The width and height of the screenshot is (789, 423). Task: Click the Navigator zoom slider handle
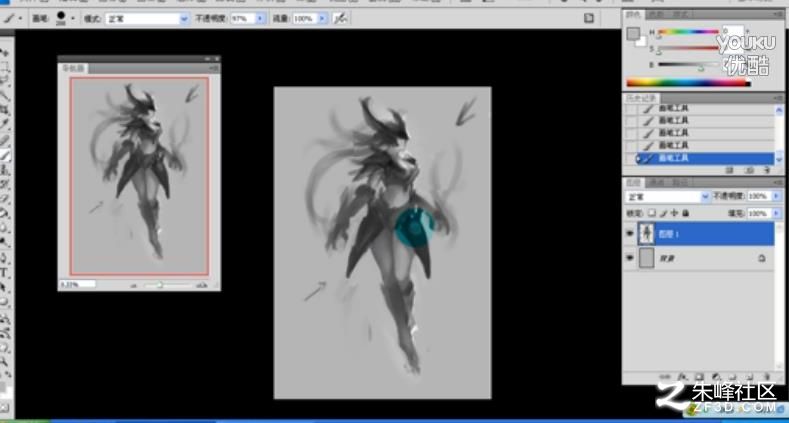coord(160,285)
